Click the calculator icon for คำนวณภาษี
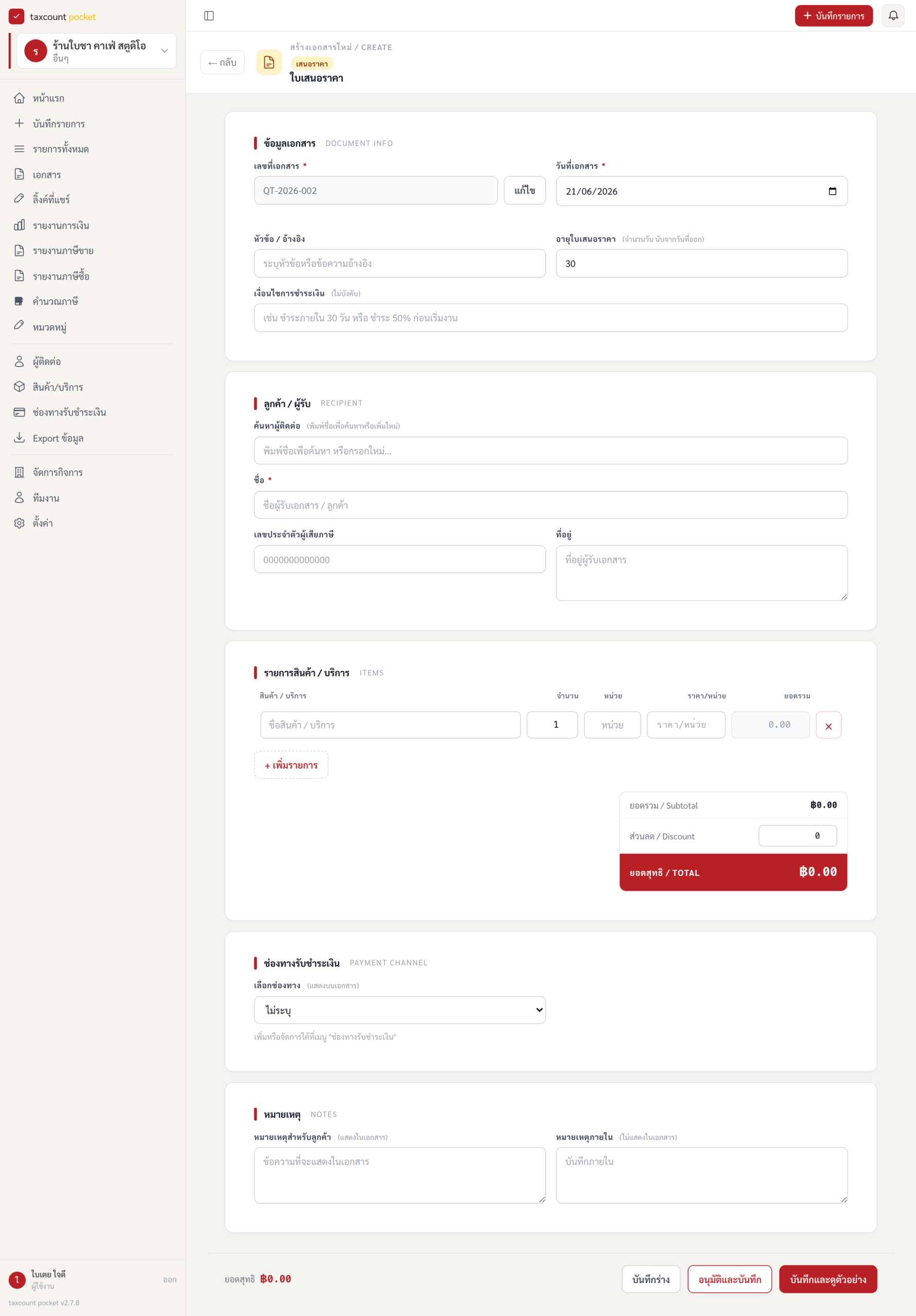 pyautogui.click(x=20, y=301)
